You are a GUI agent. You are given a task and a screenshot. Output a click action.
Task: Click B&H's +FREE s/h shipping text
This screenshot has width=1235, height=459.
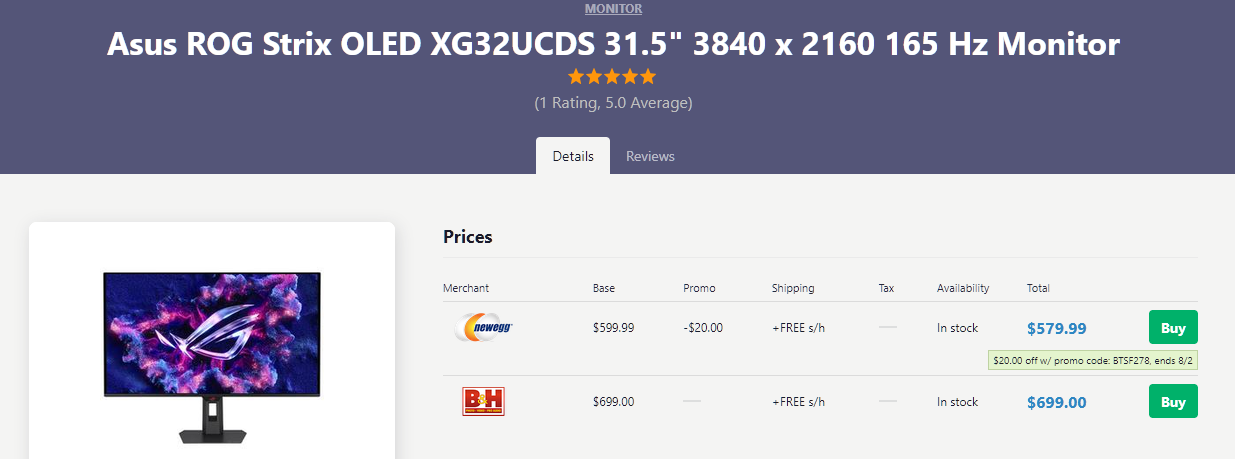pos(798,402)
